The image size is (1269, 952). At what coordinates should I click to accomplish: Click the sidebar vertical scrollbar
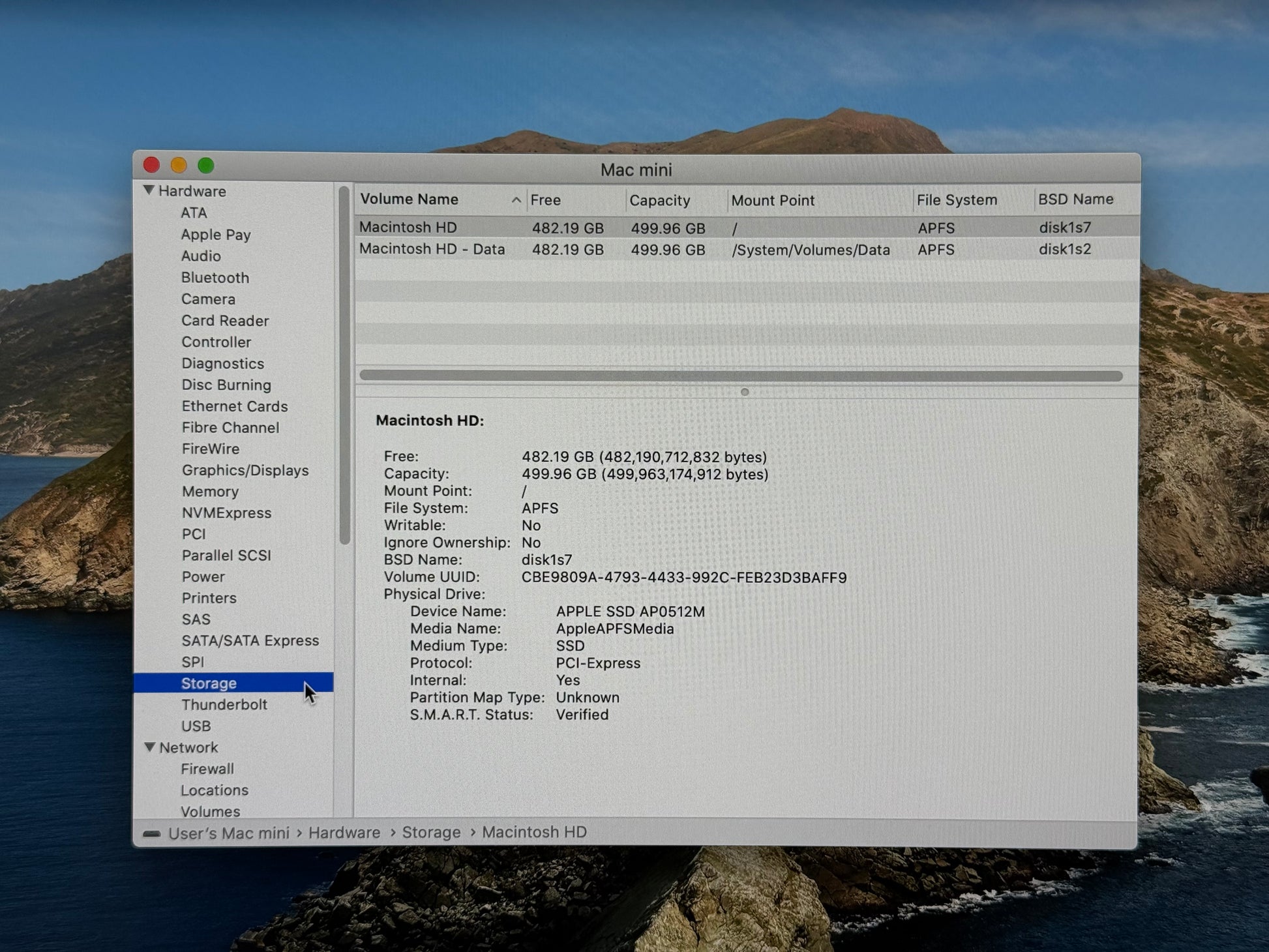coord(344,365)
